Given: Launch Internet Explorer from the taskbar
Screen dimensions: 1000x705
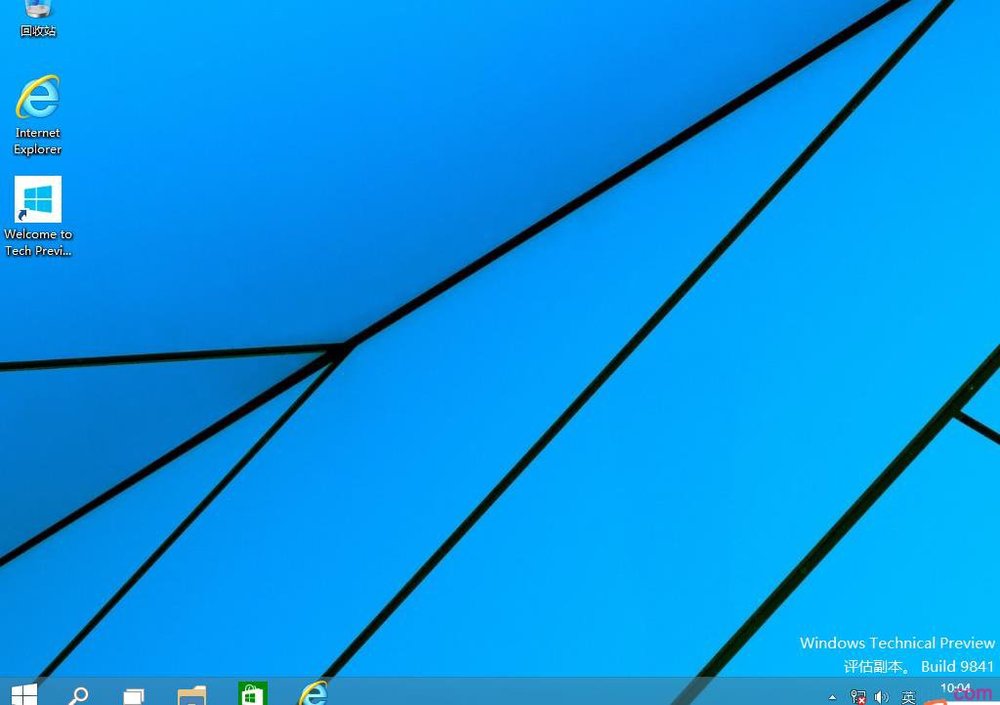Looking at the screenshot, I should (x=313, y=694).
